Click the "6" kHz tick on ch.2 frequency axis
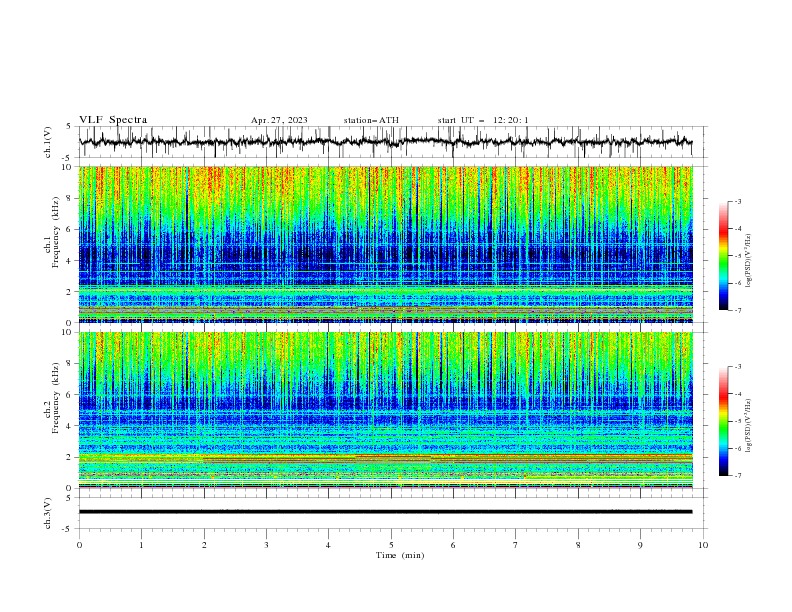This screenshot has width=792, height=612. click(70, 395)
